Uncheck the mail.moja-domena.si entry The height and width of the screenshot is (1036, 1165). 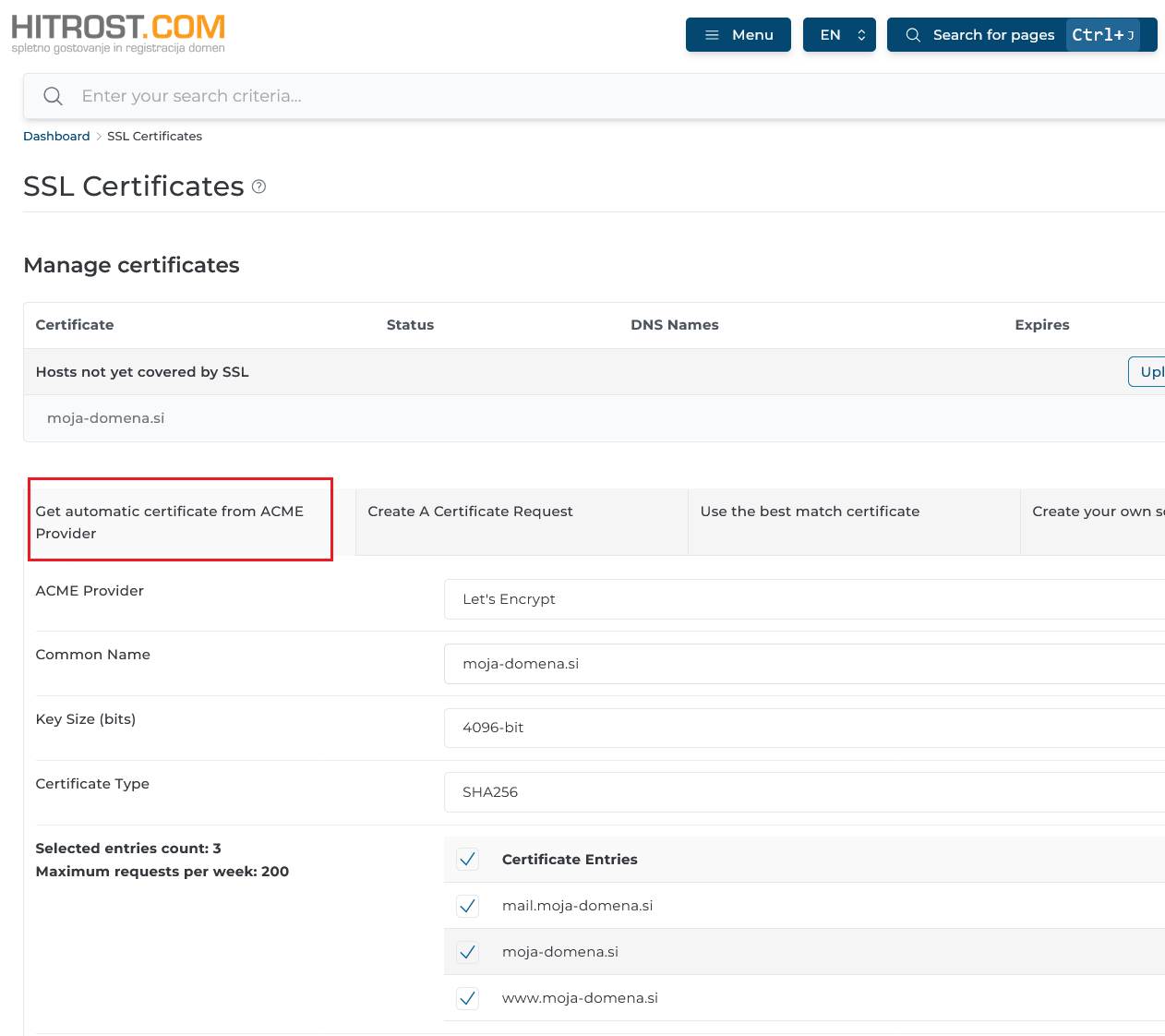click(468, 906)
